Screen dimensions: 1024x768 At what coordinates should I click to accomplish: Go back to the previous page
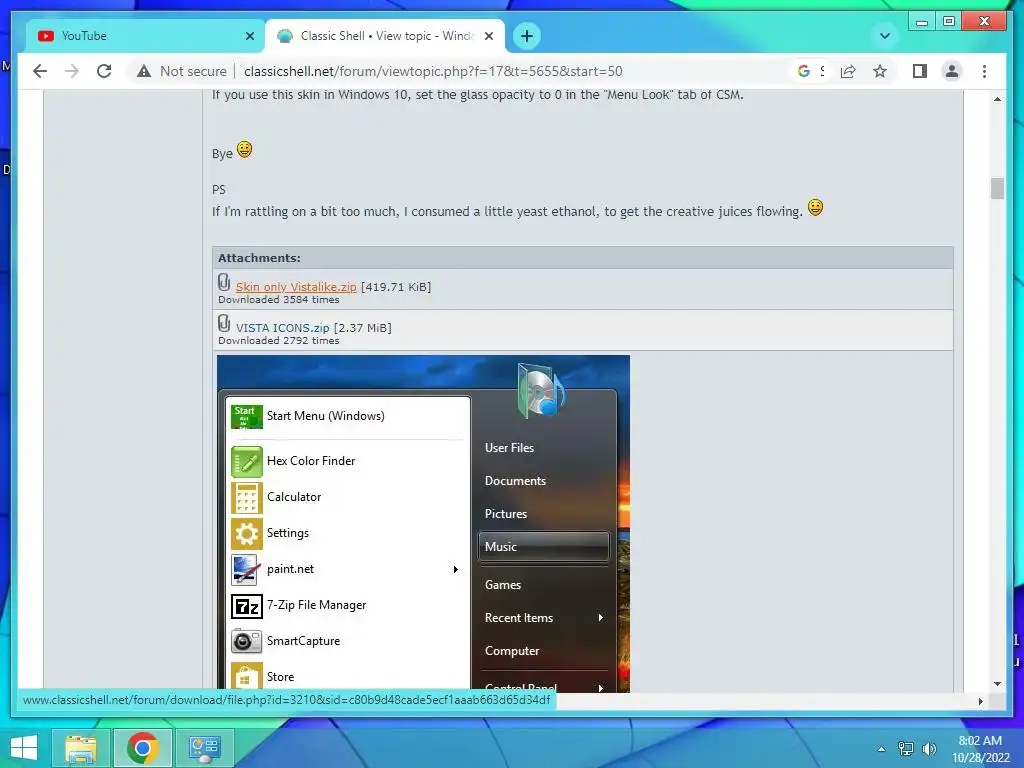pyautogui.click(x=40, y=71)
